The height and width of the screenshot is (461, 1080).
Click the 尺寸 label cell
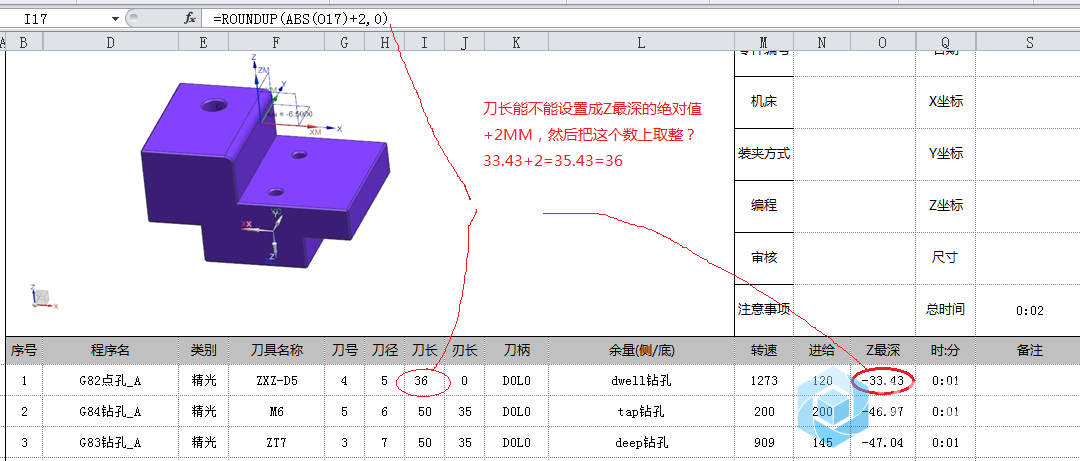[x=946, y=258]
